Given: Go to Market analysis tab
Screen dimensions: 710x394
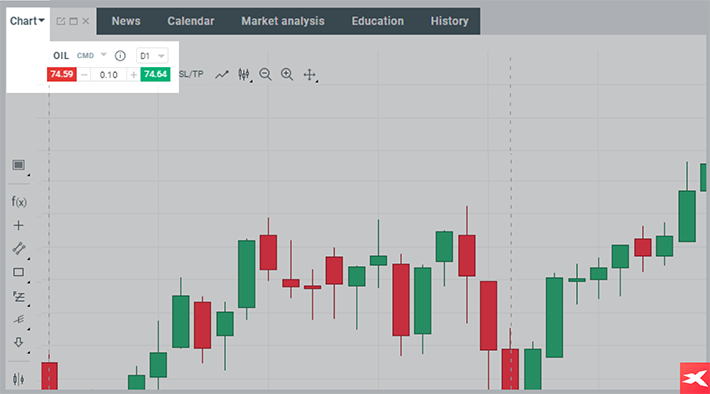Looking at the screenshot, I should click(283, 21).
